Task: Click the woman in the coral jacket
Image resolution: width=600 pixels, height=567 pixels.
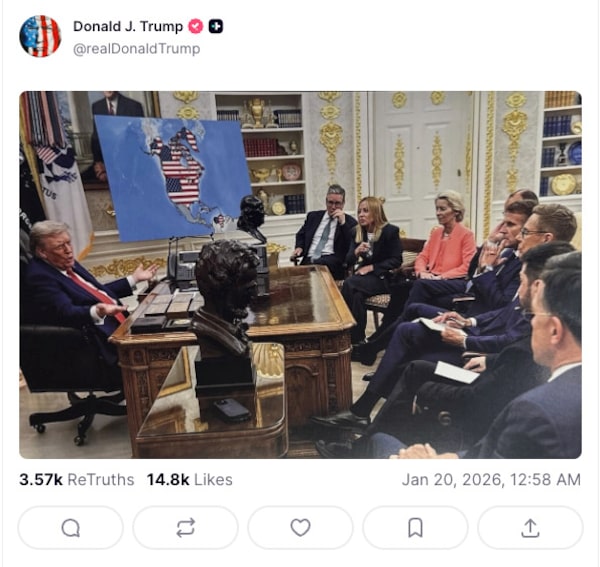Action: (446, 237)
